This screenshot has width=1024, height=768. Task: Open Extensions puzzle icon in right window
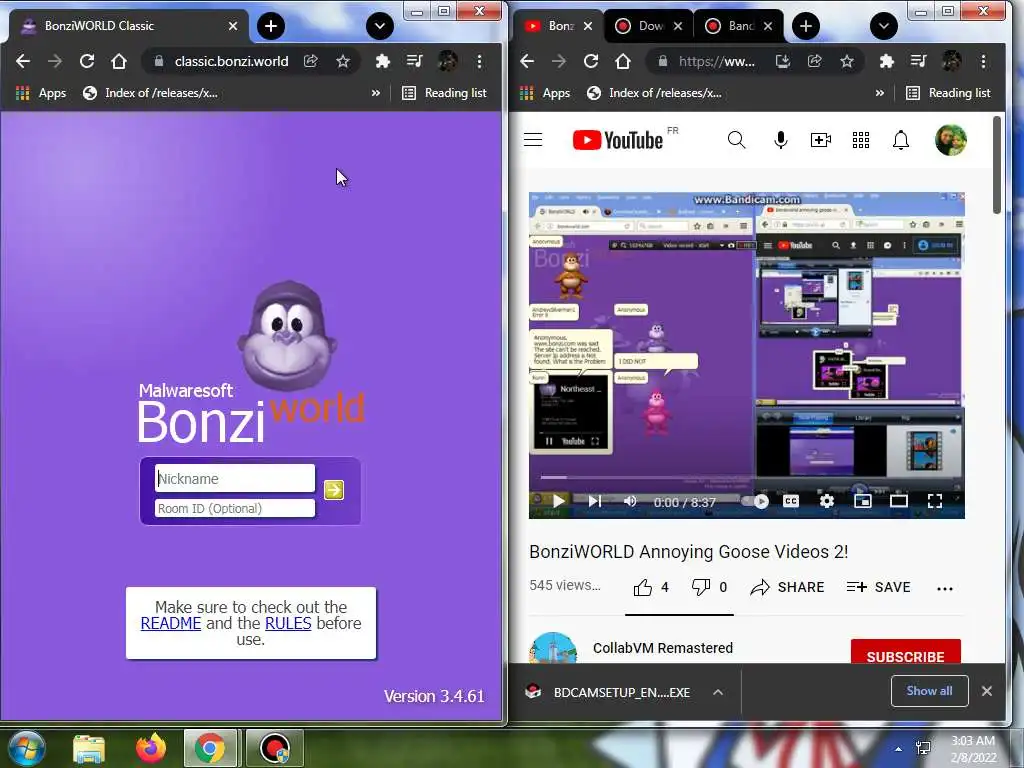tap(887, 61)
